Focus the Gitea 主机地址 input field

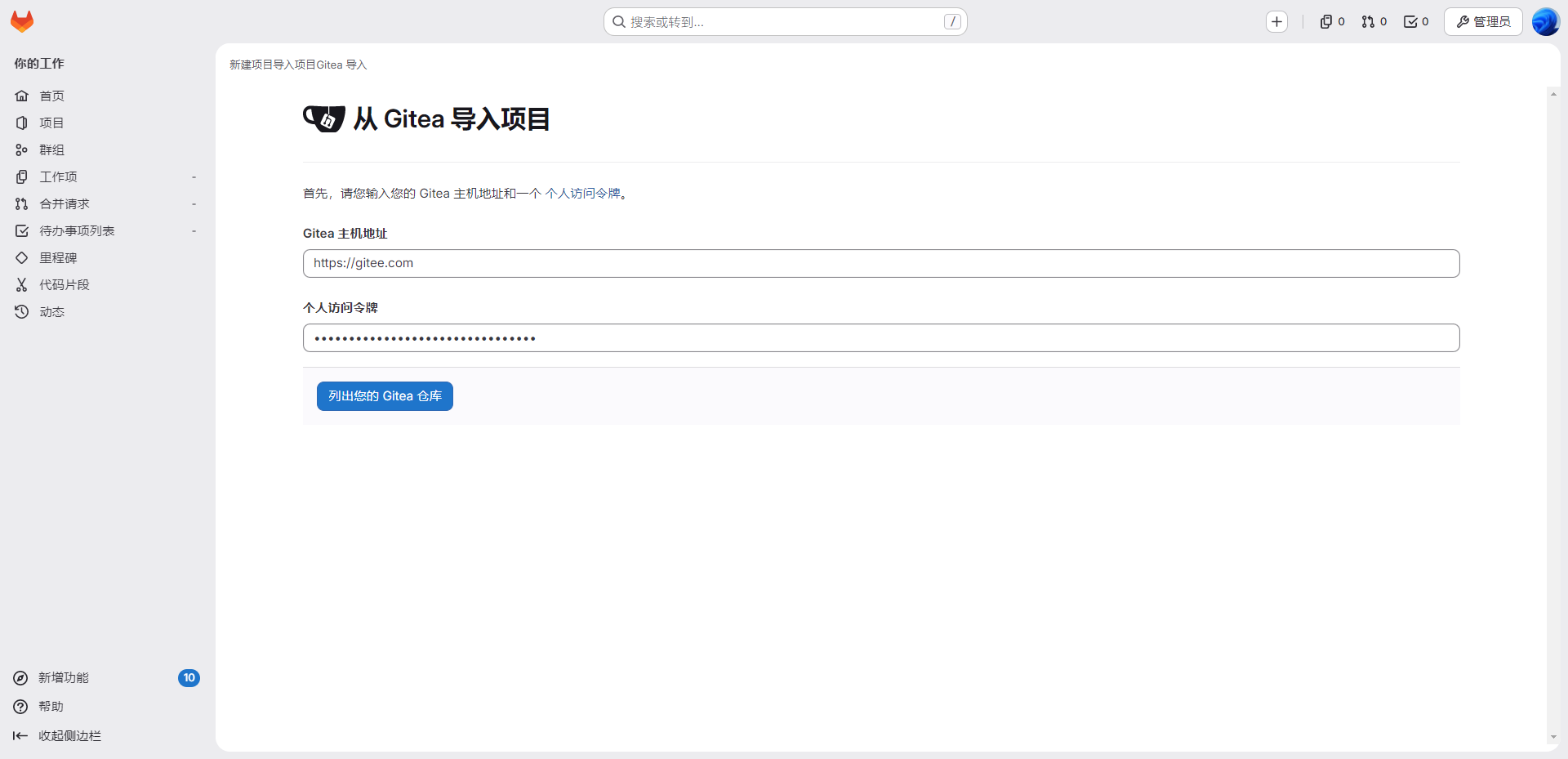coord(881,263)
